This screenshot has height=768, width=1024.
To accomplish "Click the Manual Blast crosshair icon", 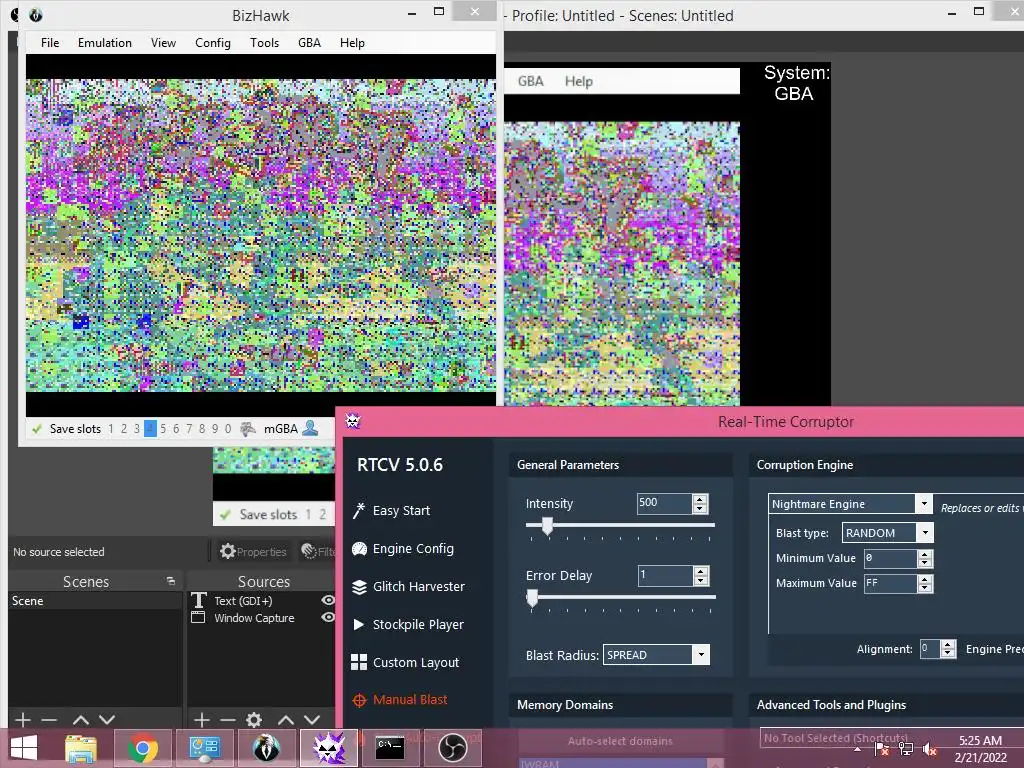I will point(359,700).
